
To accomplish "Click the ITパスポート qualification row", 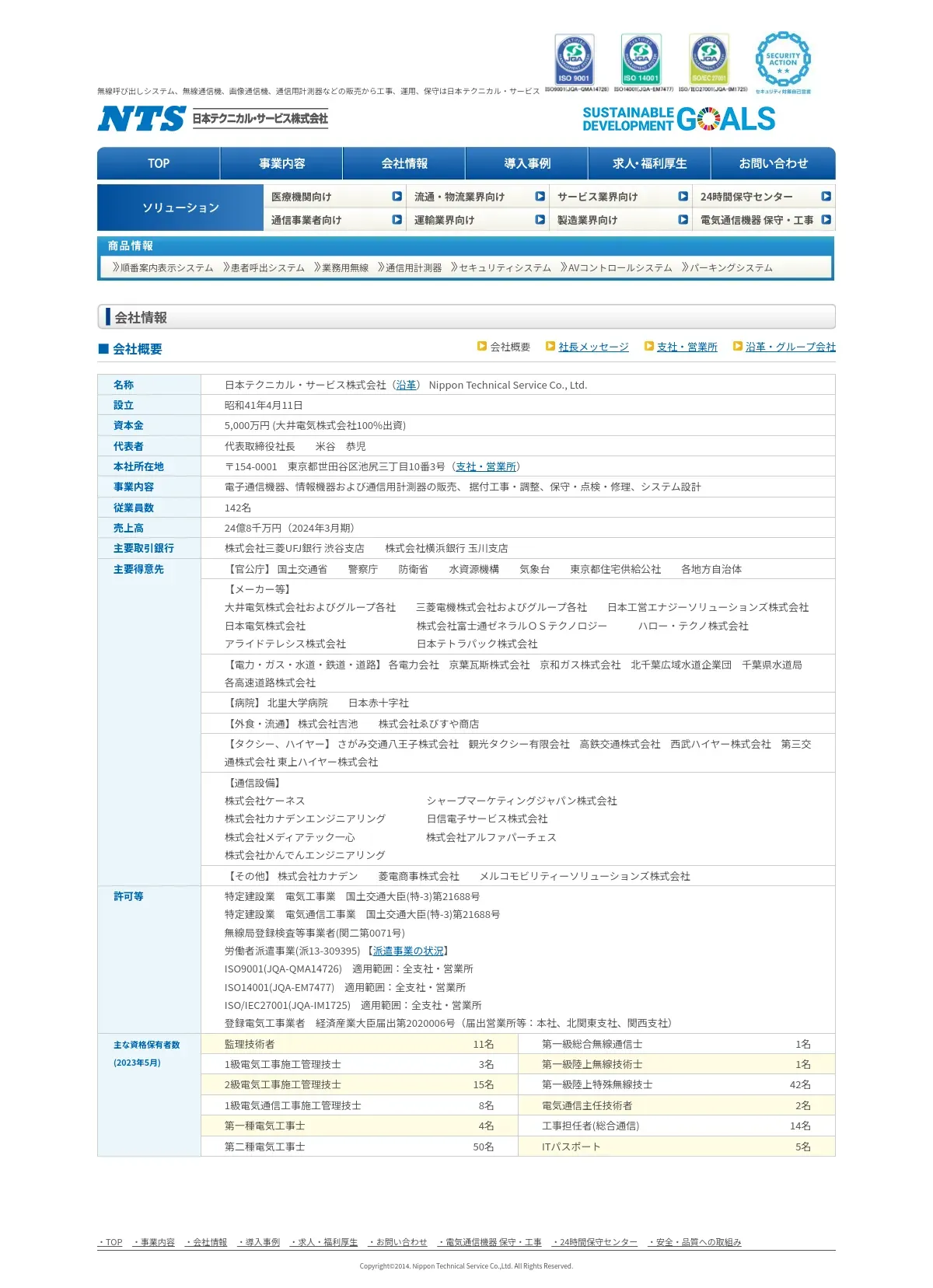I will click(676, 1147).
